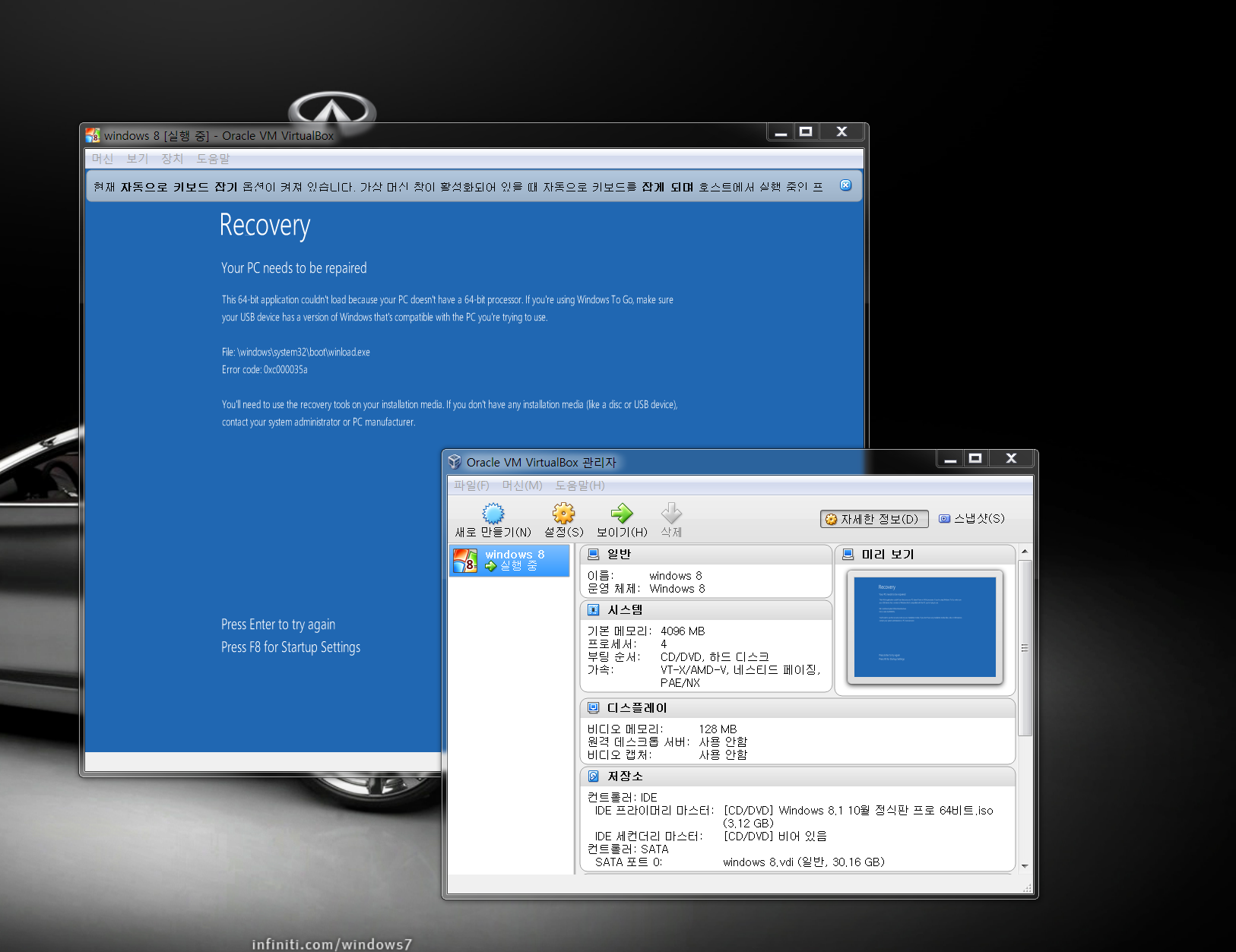Open the Machine (머신(M)) menu in Manager
Screen dimensions: 1236x952
coord(522,485)
